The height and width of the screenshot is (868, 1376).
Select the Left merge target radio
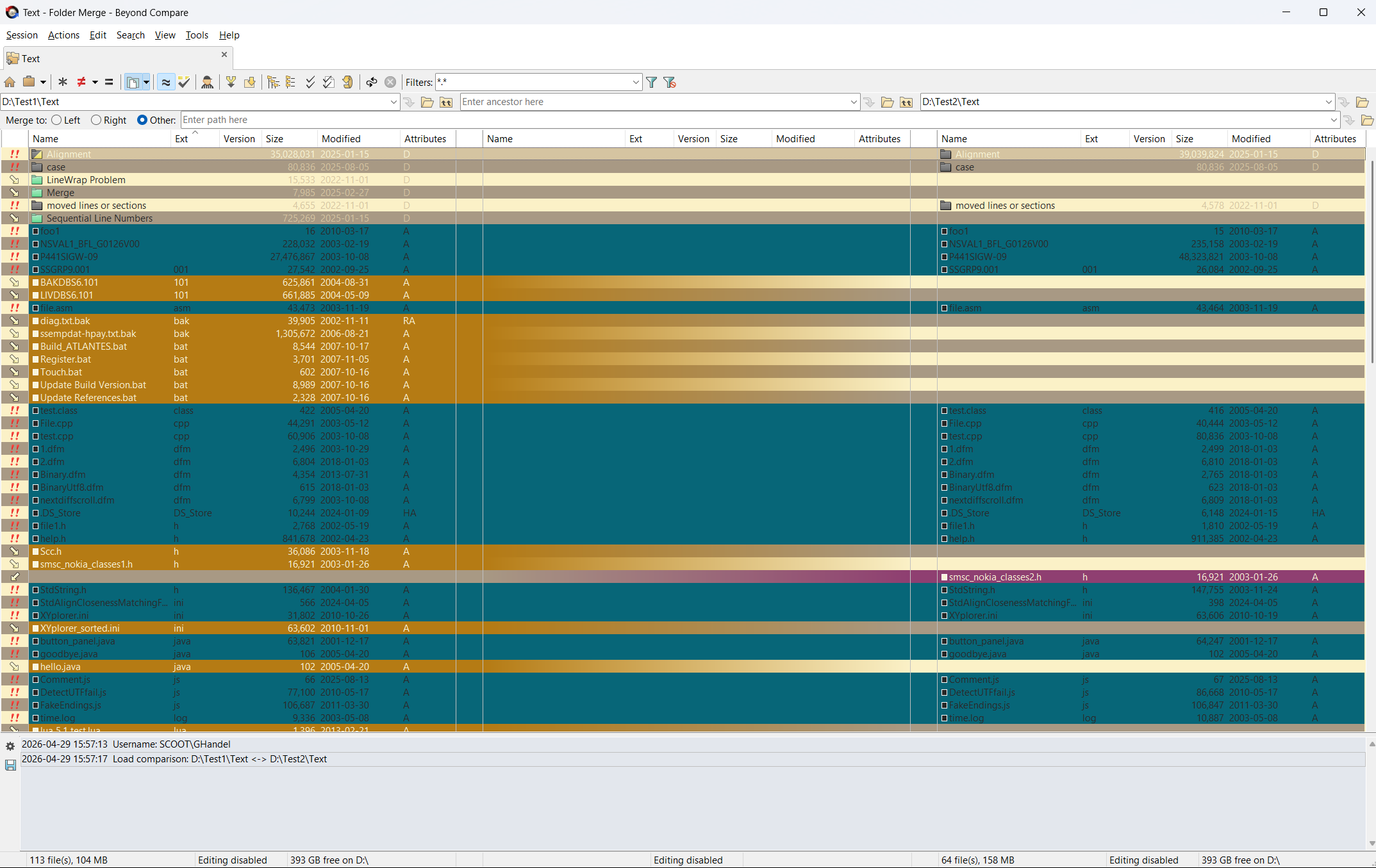click(x=56, y=120)
